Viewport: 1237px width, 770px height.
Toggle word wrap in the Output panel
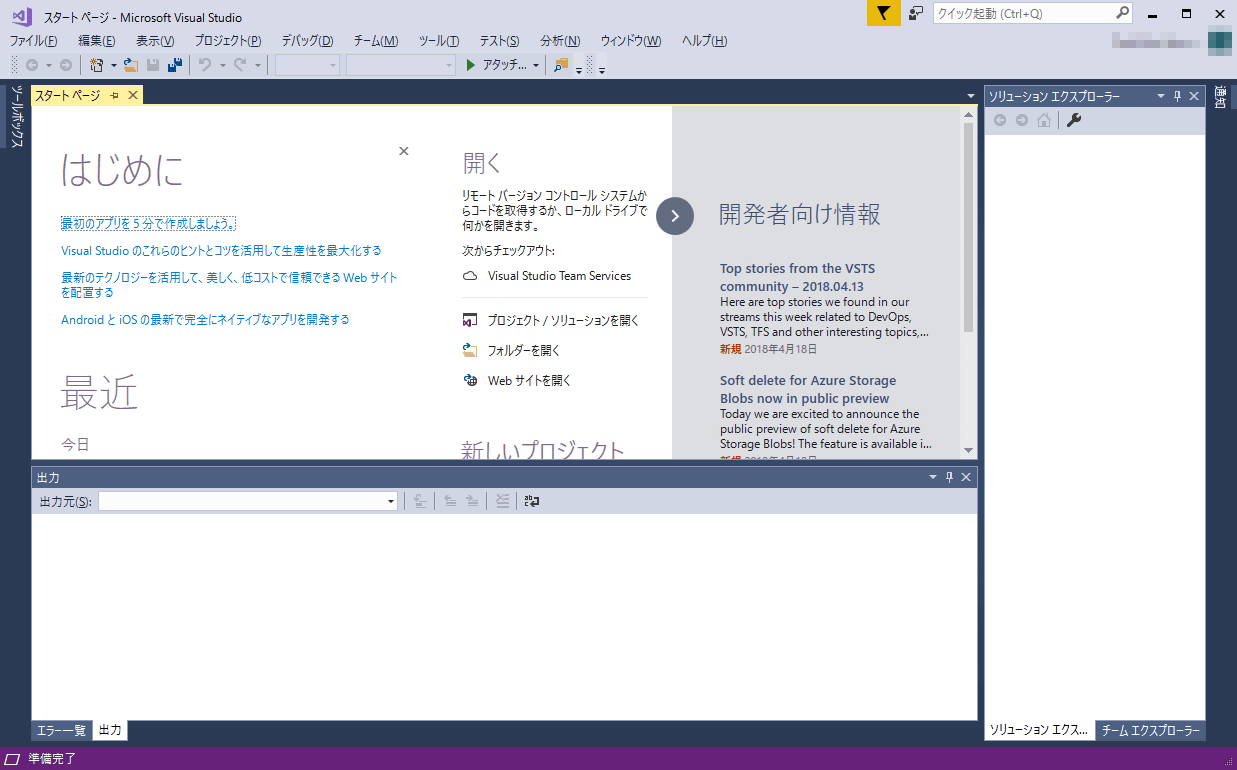532,501
